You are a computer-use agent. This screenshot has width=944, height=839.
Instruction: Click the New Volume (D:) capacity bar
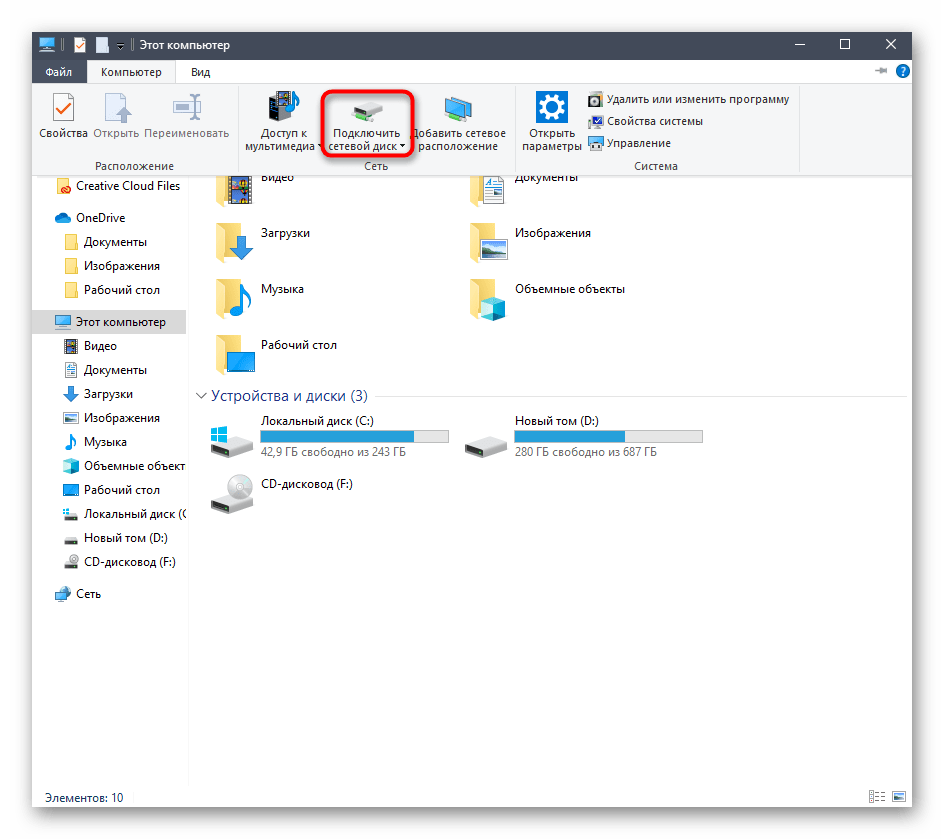click(x=608, y=437)
